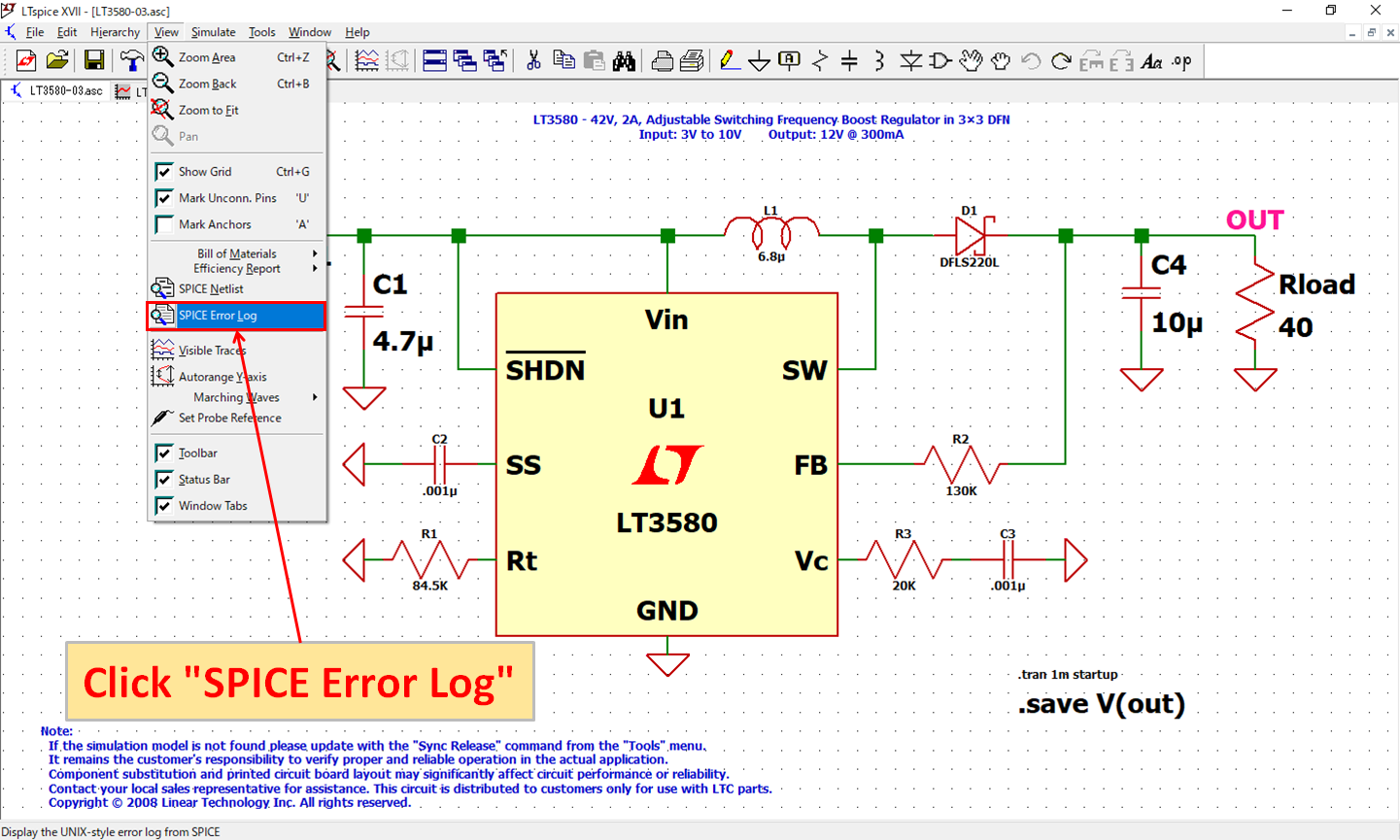
Task: Place a capacitor component
Action: tap(849, 59)
